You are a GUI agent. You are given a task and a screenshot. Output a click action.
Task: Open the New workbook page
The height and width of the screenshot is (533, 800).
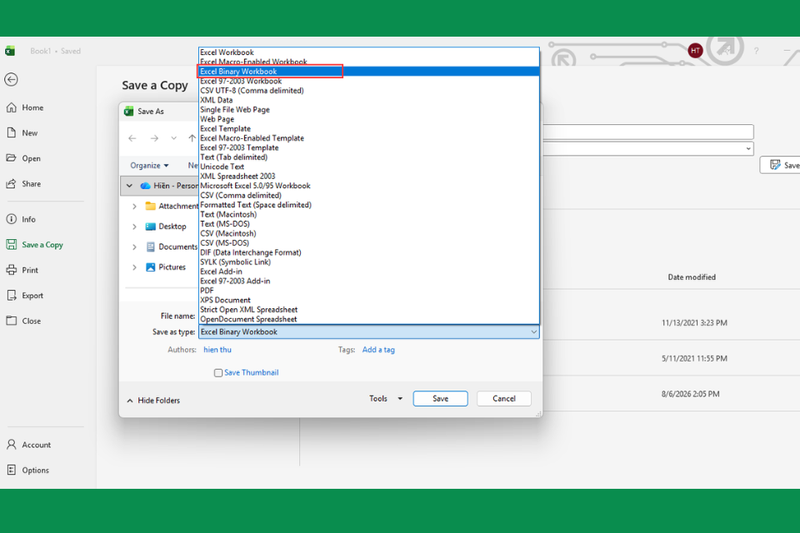click(x=22, y=133)
